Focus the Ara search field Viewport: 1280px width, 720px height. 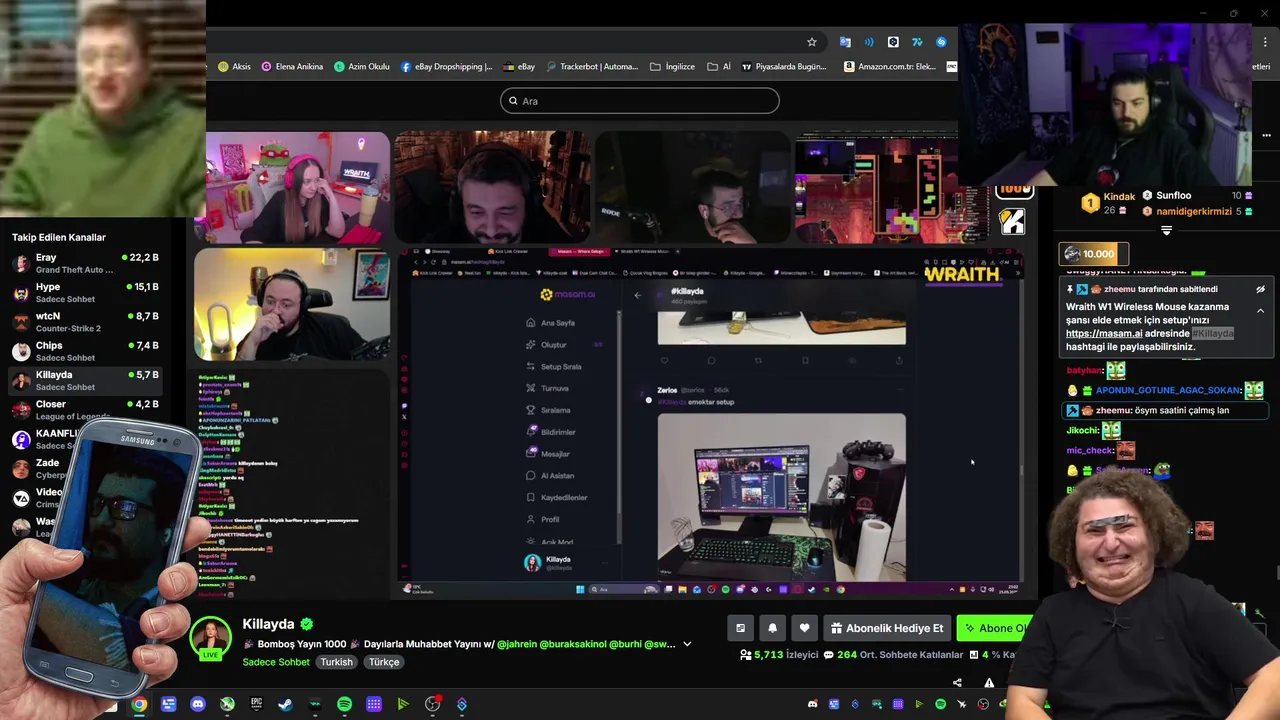(640, 101)
